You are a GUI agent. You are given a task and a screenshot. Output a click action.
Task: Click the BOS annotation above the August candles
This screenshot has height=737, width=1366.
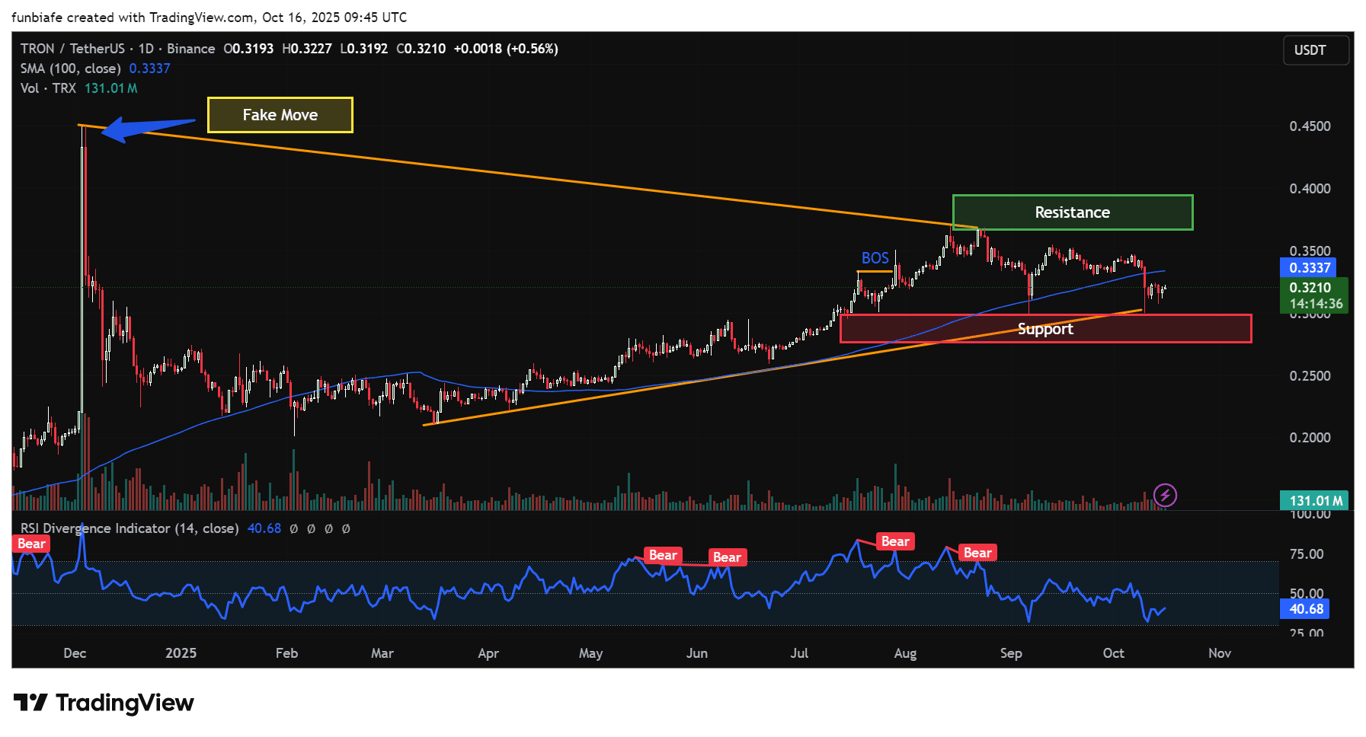coord(874,258)
